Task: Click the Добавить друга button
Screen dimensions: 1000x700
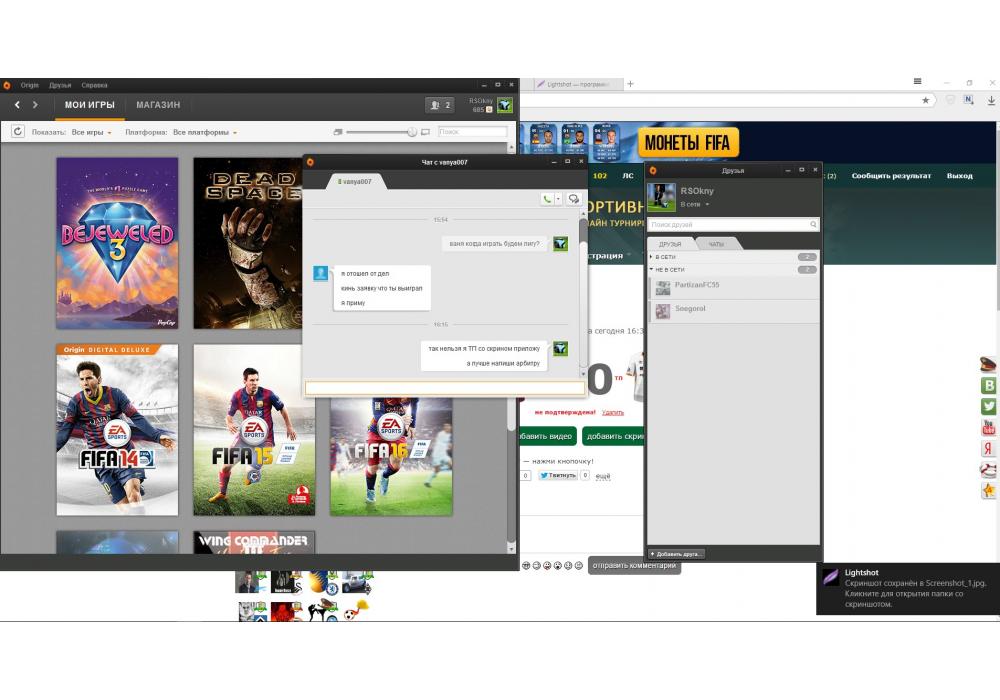Action: point(676,554)
